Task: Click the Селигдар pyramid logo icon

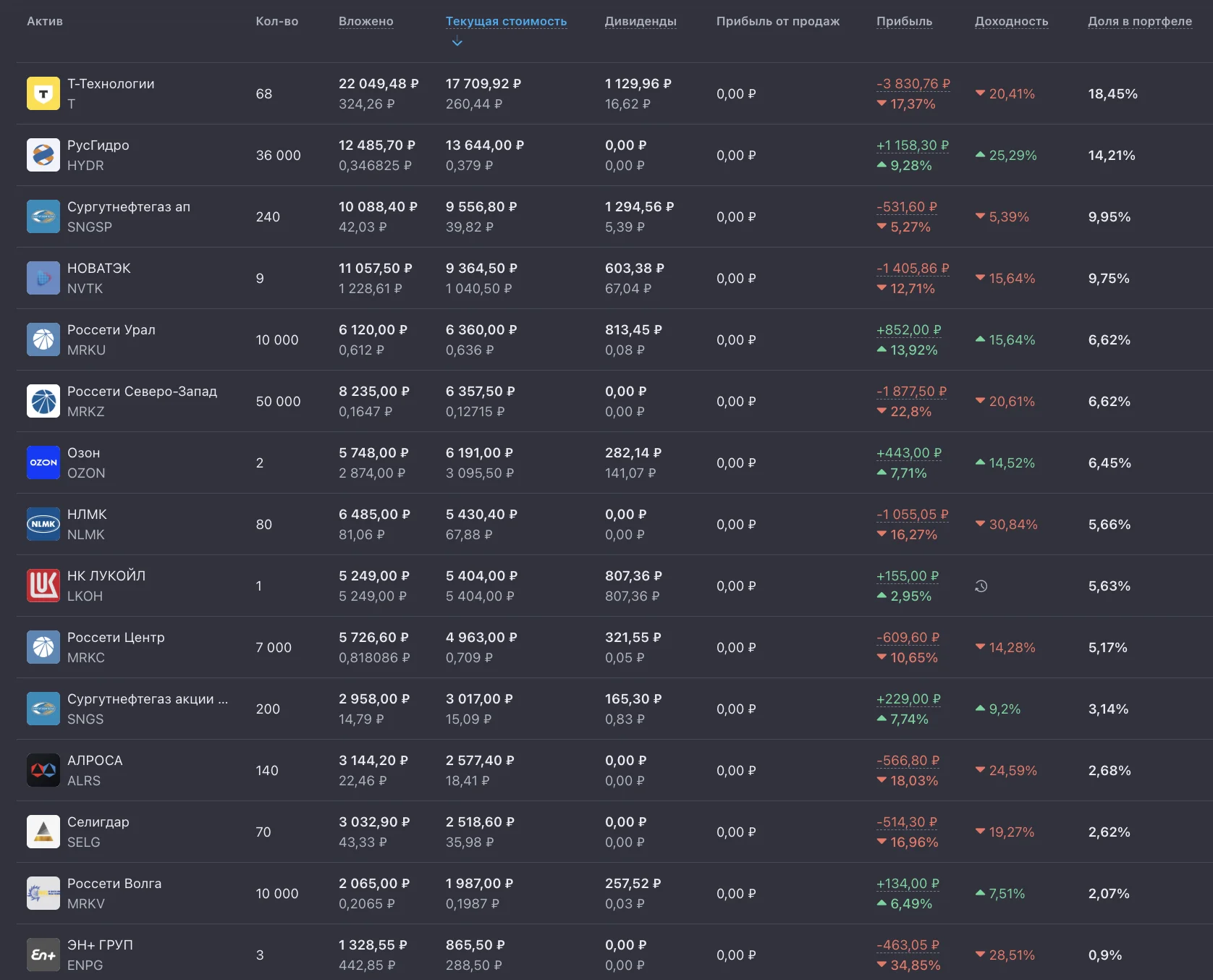Action: 43,832
